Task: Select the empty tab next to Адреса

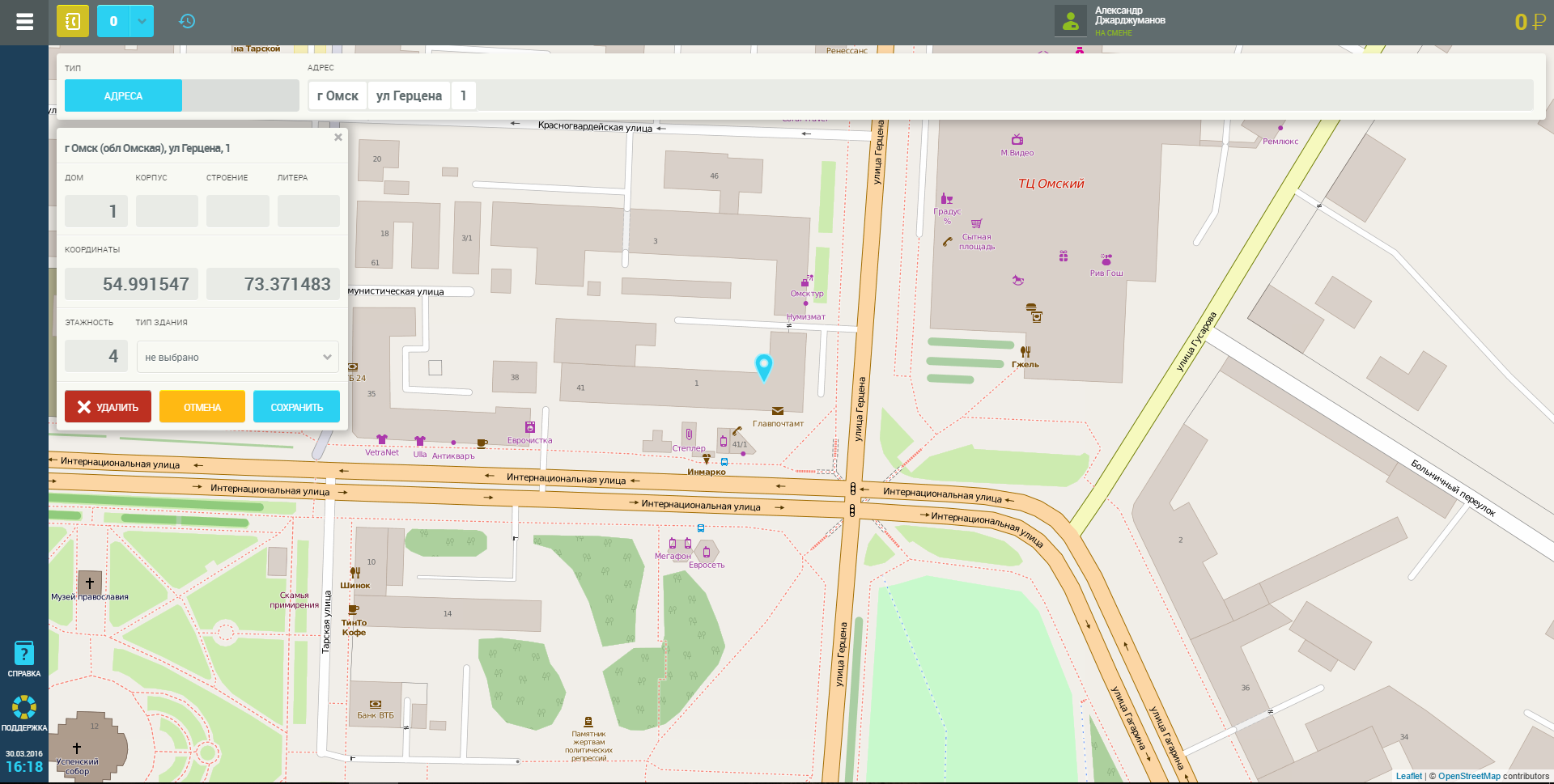Action: [240, 95]
